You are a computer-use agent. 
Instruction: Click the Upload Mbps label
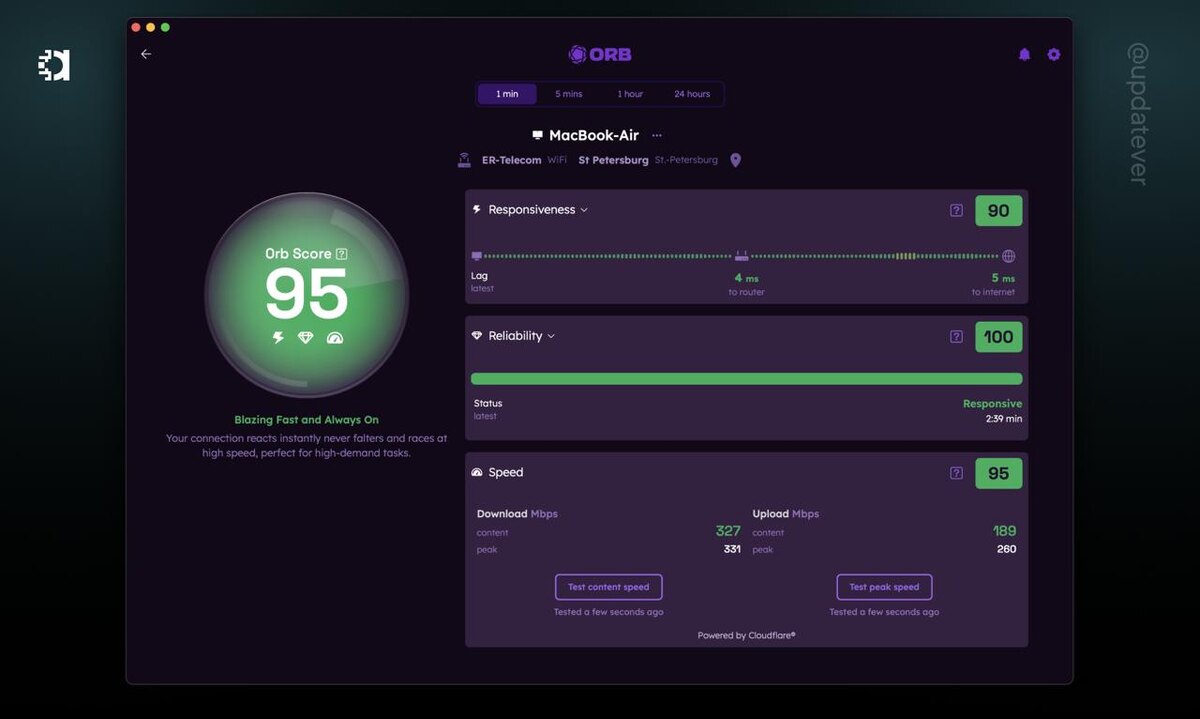786,514
